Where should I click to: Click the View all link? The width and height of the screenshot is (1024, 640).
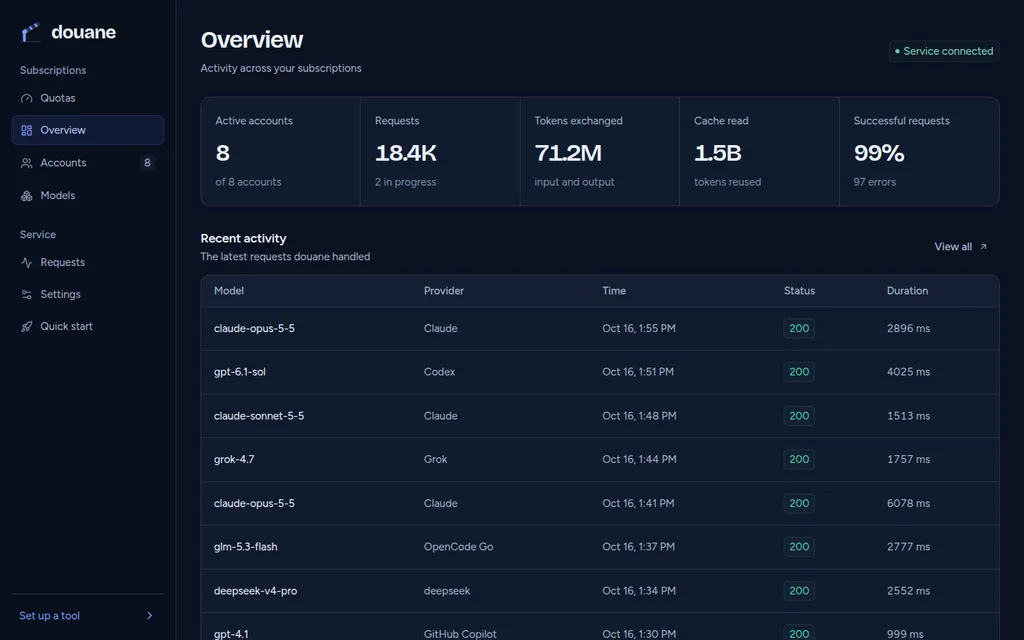[x=961, y=247]
